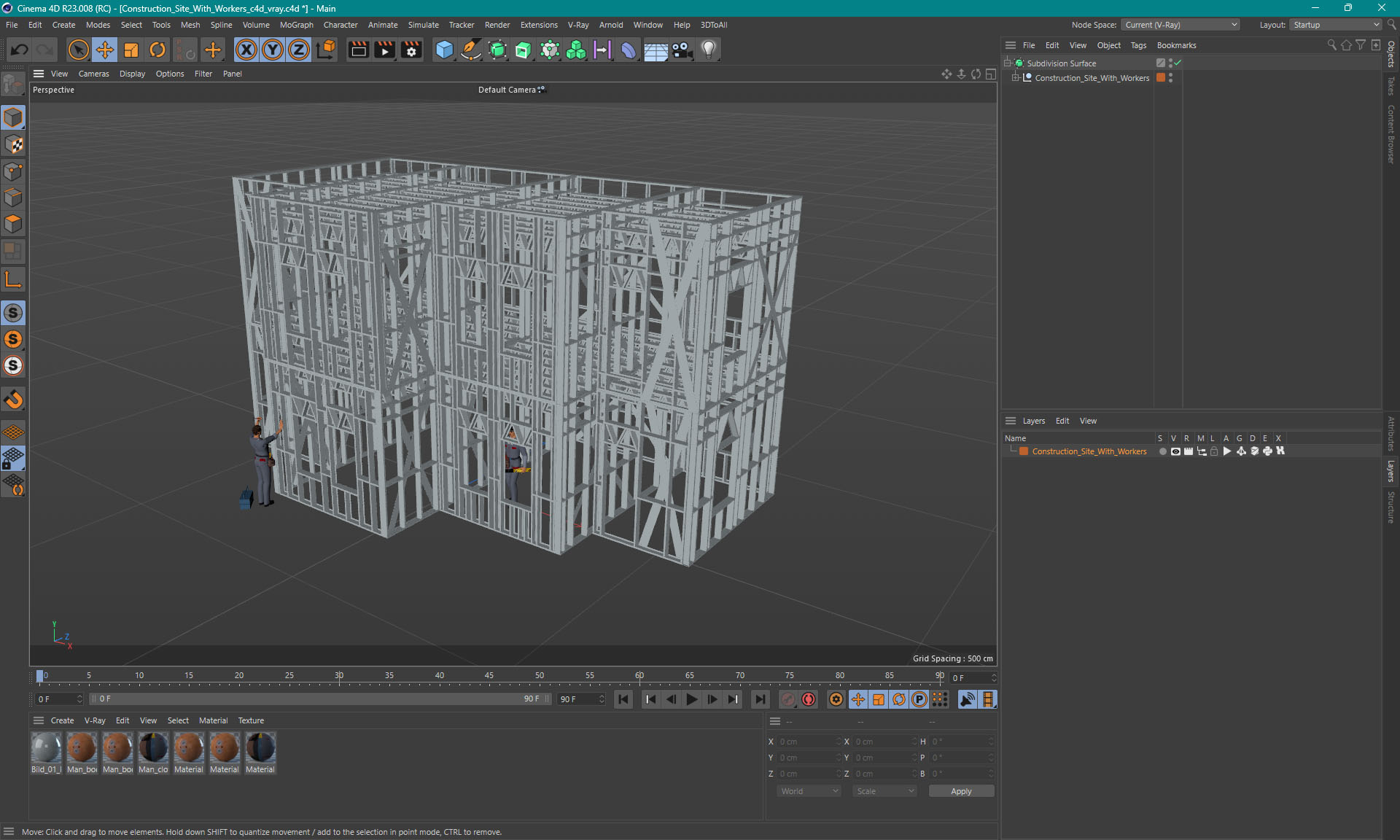The width and height of the screenshot is (1400, 840).
Task: Add an Extrude generator object
Action: click(x=524, y=50)
